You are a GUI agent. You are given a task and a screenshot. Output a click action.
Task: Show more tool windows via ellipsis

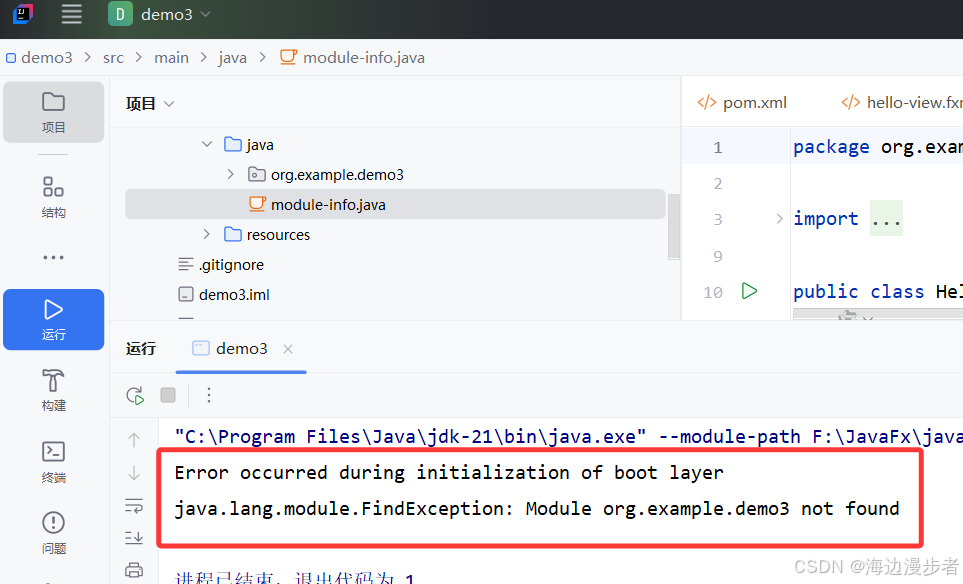pyautogui.click(x=53, y=257)
